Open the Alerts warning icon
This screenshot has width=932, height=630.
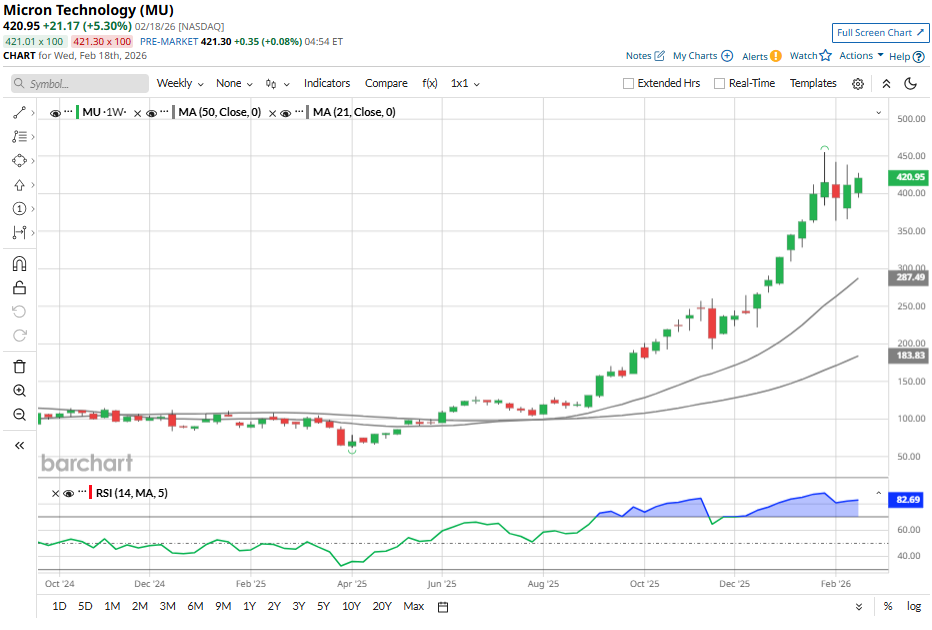776,56
